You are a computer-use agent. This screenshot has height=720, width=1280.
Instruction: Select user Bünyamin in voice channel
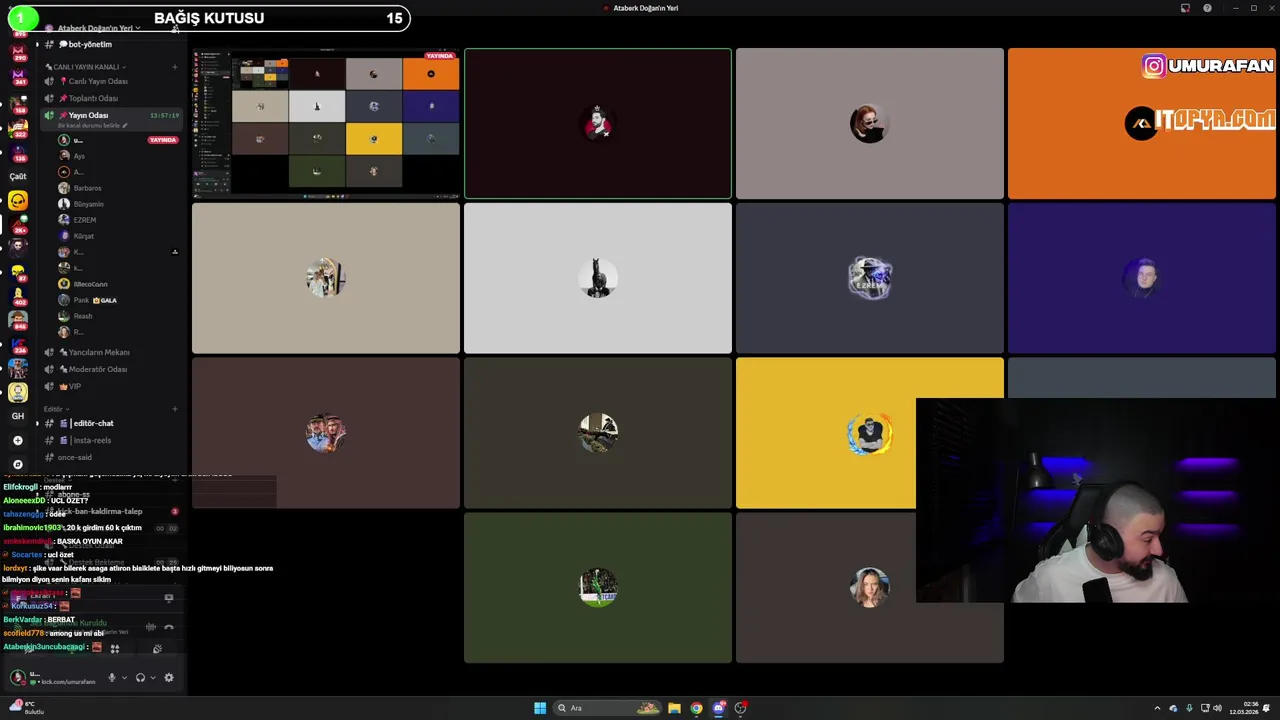(88, 204)
